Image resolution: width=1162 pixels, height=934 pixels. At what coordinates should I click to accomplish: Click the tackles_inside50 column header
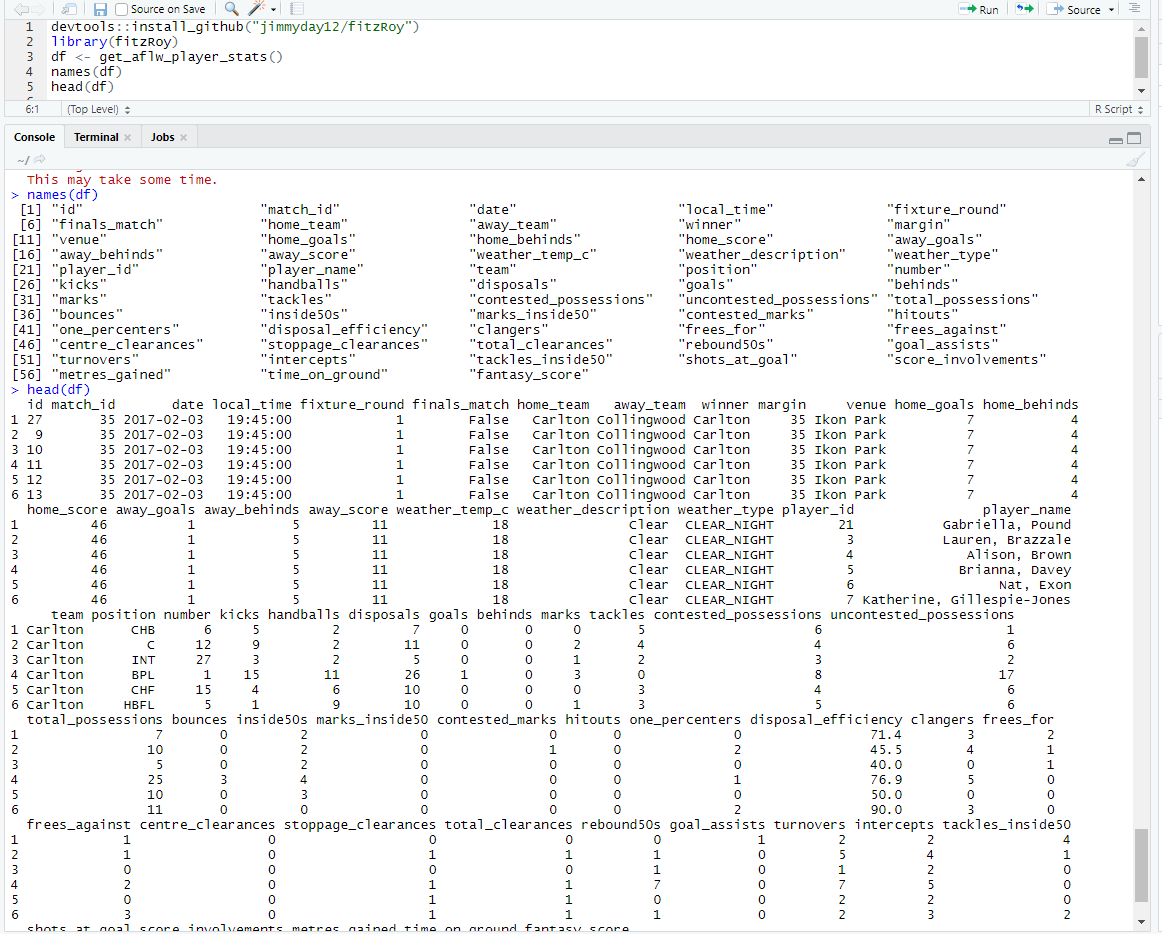tap(1006, 825)
